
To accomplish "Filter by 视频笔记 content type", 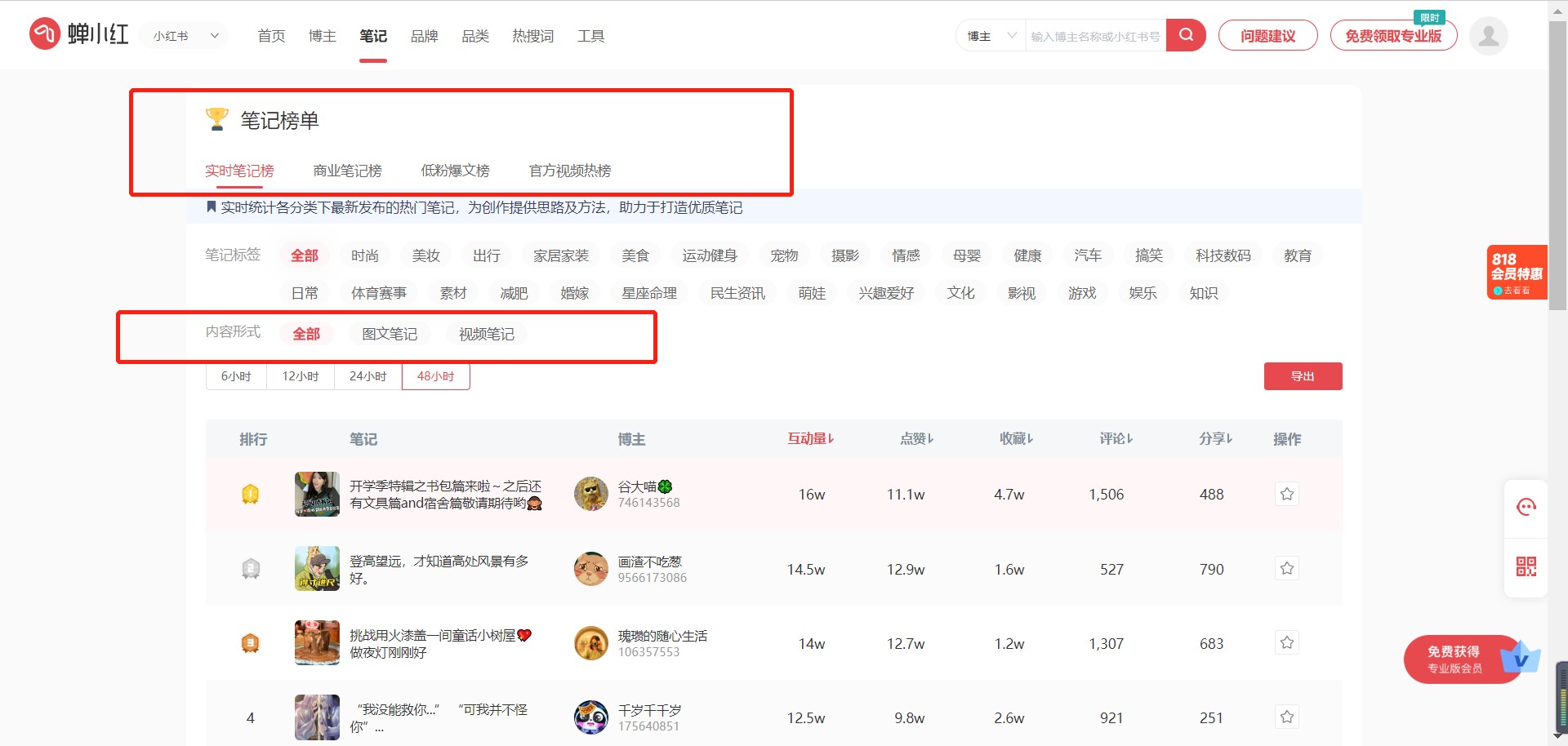I will [487, 334].
